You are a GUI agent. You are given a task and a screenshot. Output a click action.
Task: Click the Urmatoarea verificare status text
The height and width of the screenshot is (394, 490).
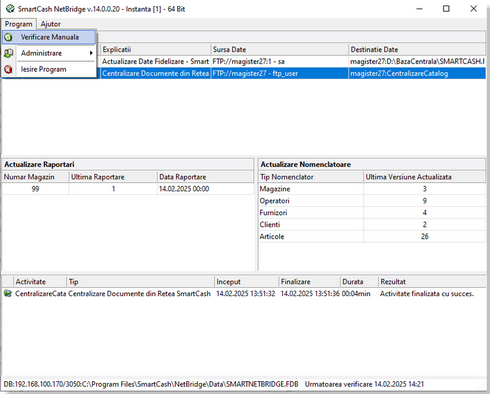point(364,384)
